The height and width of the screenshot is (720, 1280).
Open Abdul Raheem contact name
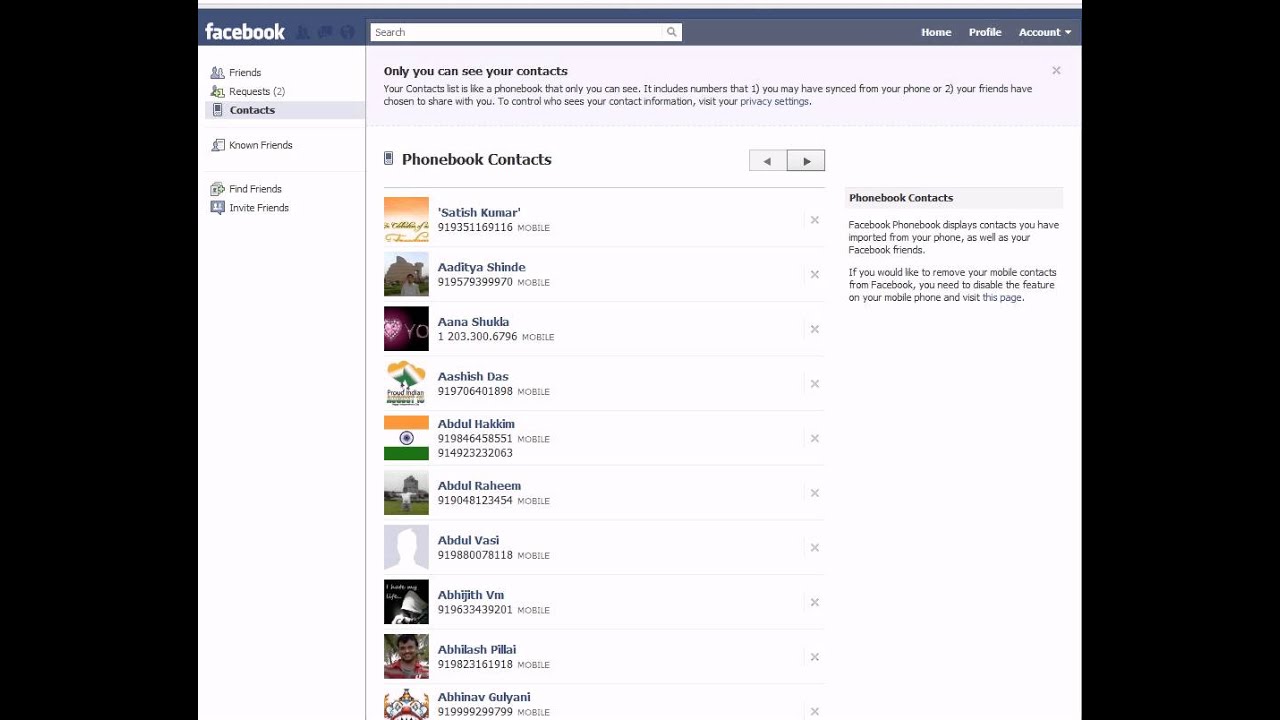(479, 486)
